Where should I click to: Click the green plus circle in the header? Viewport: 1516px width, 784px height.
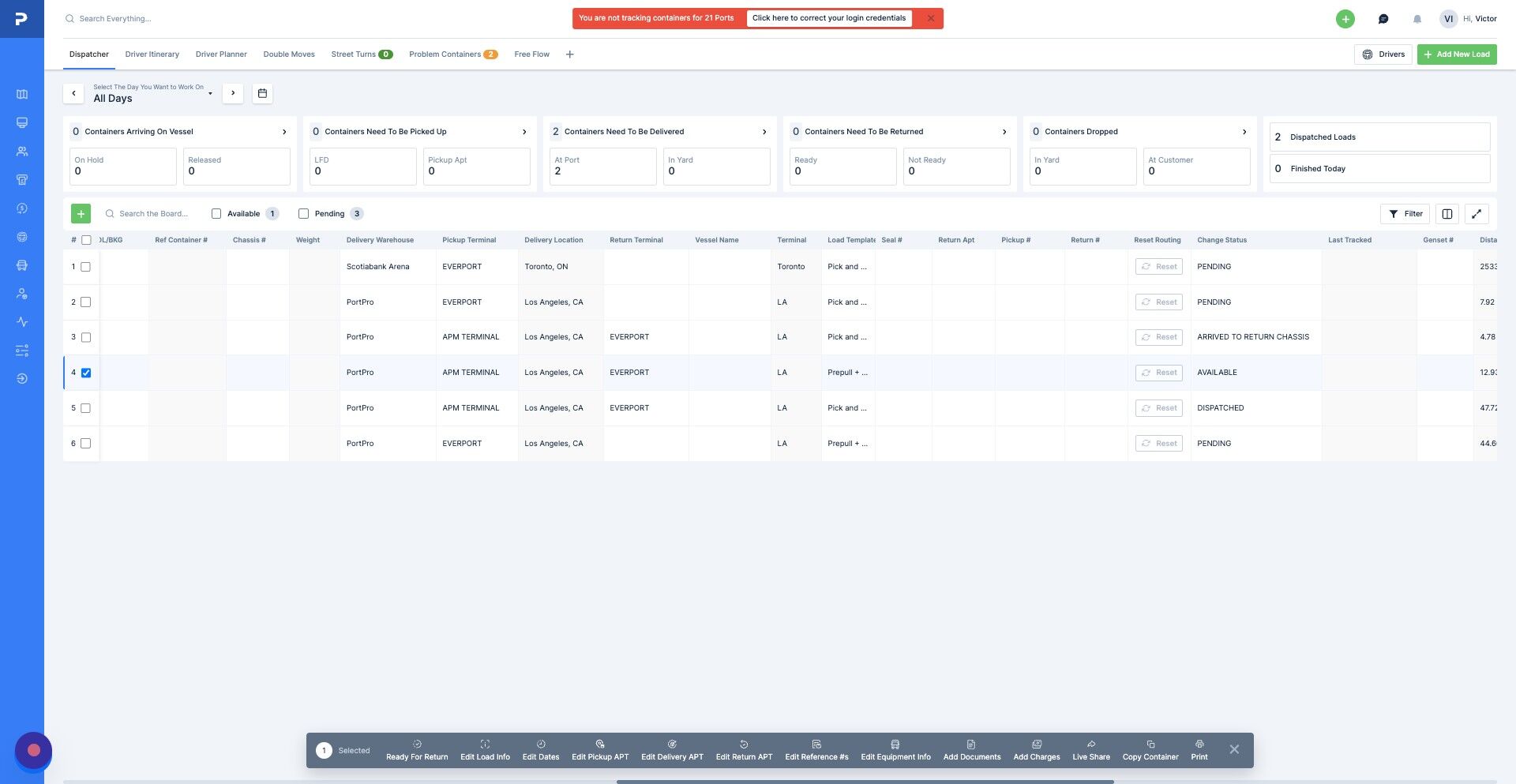coord(1345,19)
